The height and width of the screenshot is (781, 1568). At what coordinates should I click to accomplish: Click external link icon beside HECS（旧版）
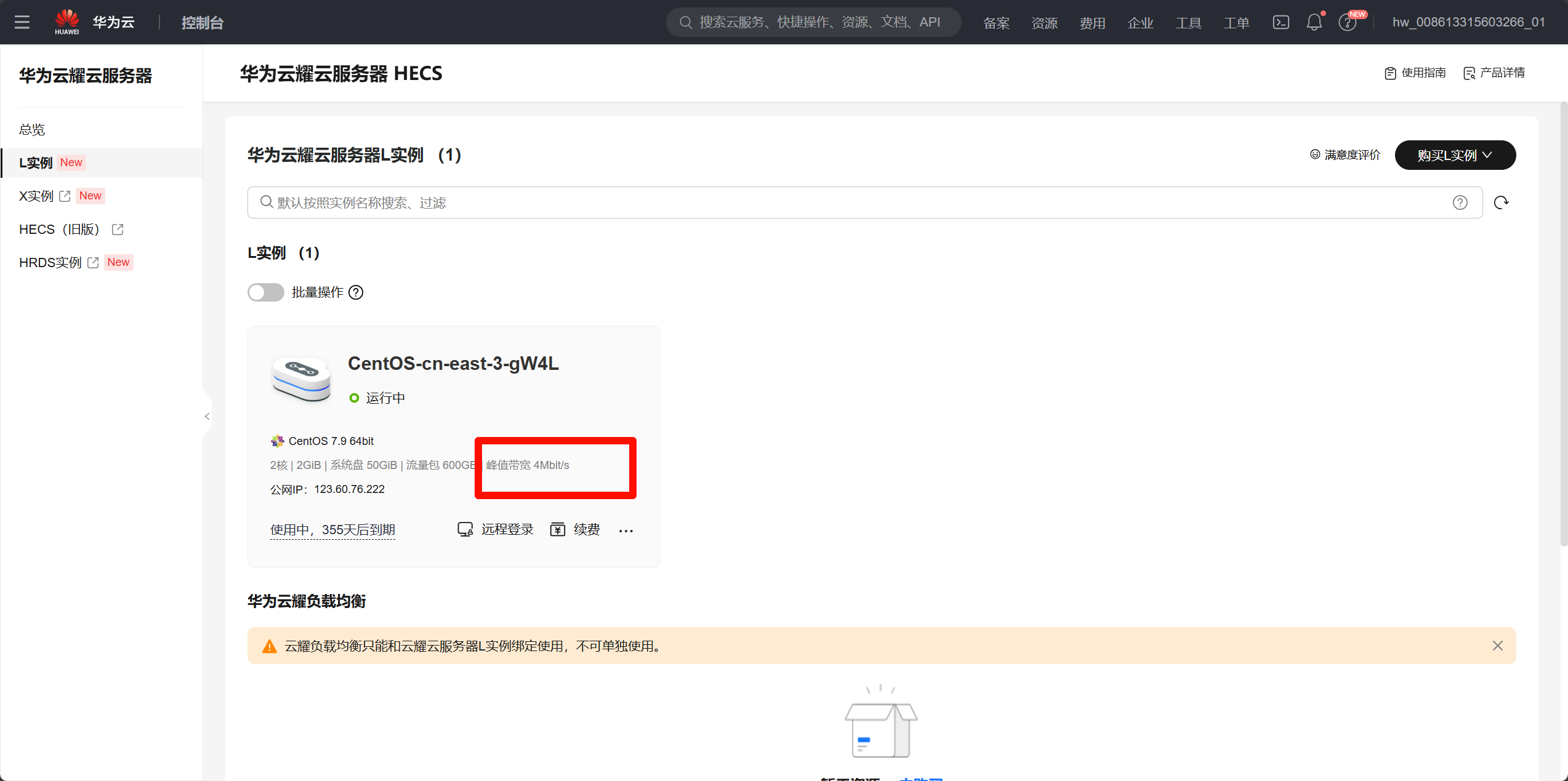click(x=118, y=229)
